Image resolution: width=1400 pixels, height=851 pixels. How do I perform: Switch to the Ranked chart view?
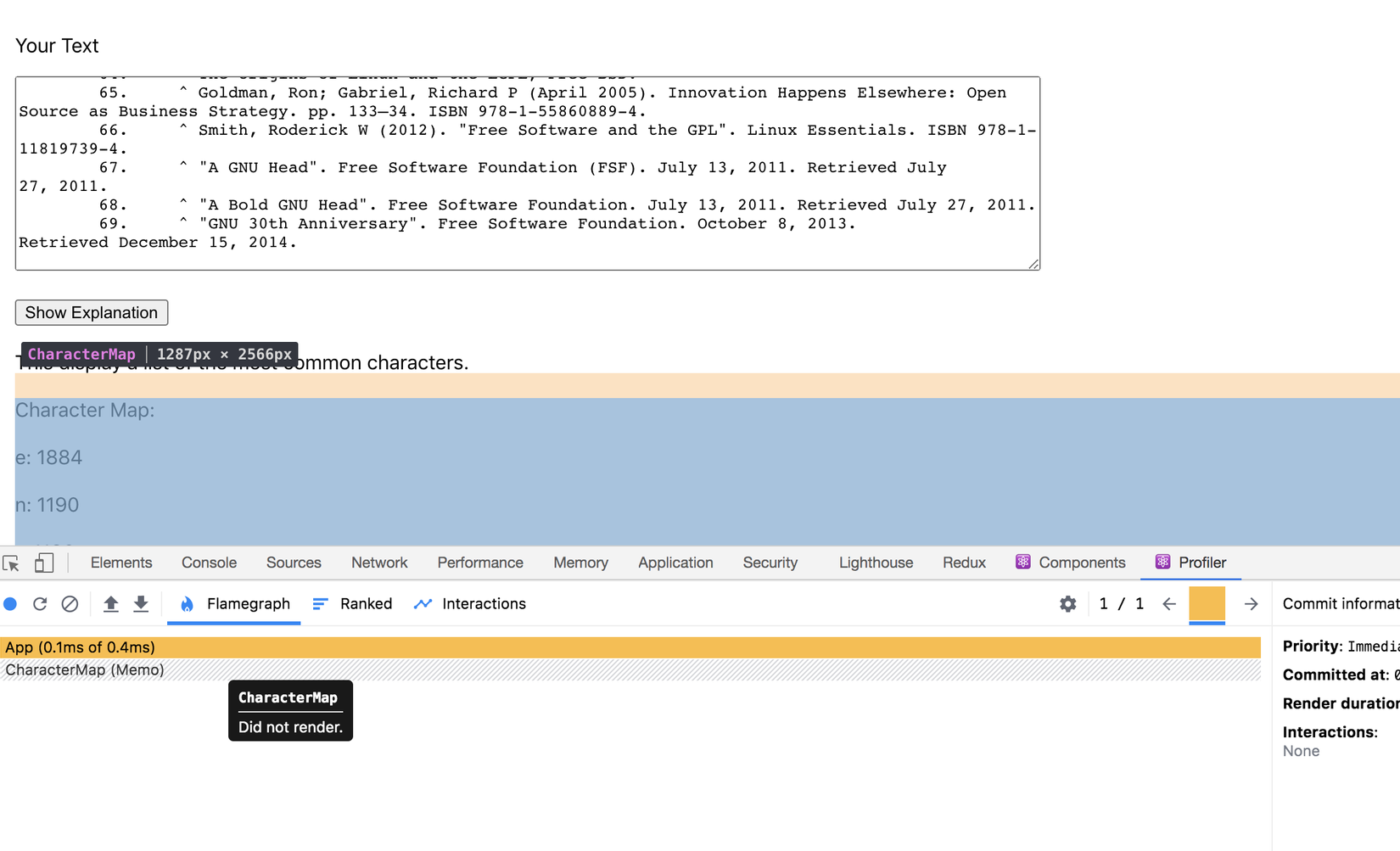click(x=352, y=604)
